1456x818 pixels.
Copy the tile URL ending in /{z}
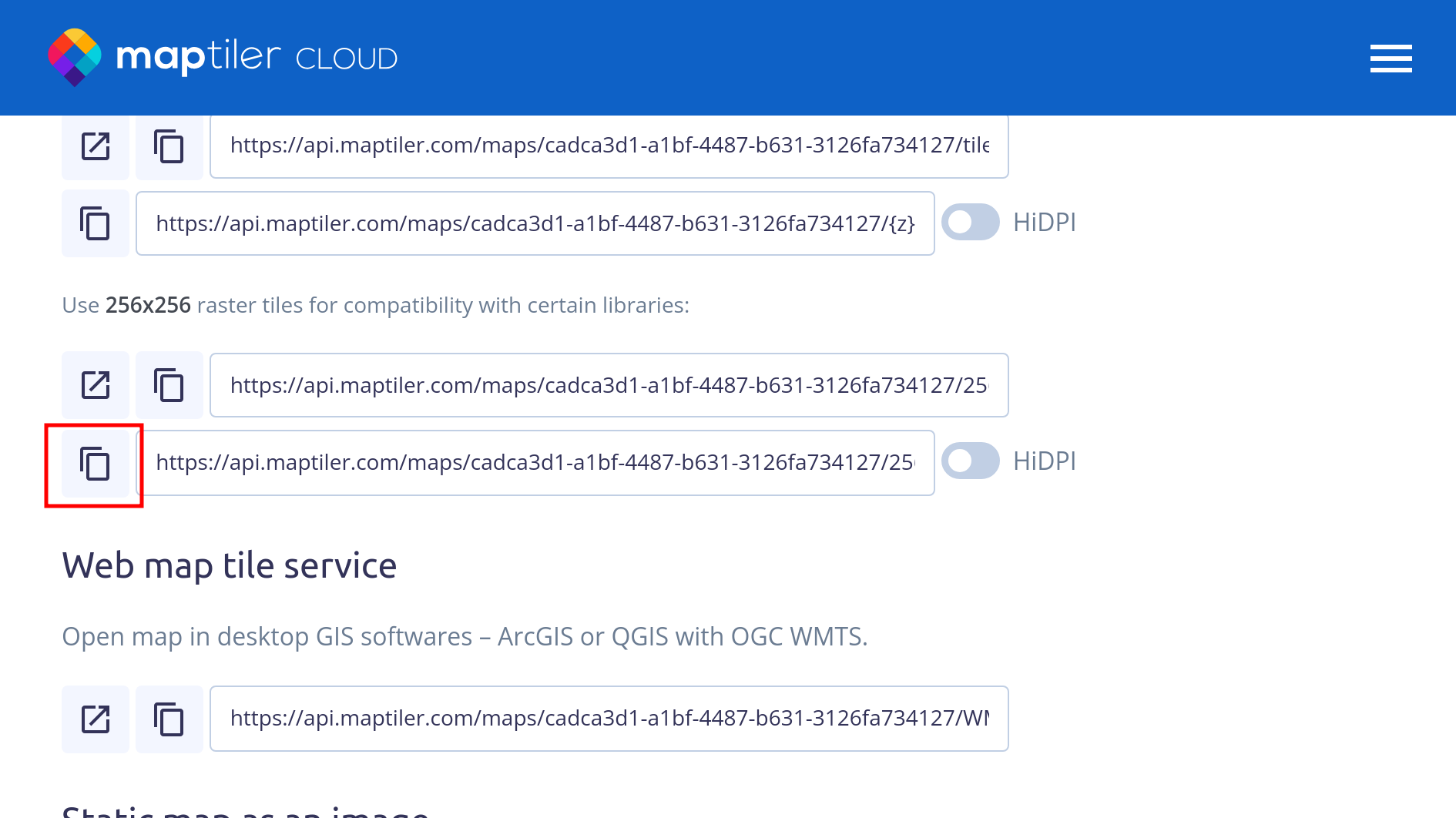[x=96, y=223]
